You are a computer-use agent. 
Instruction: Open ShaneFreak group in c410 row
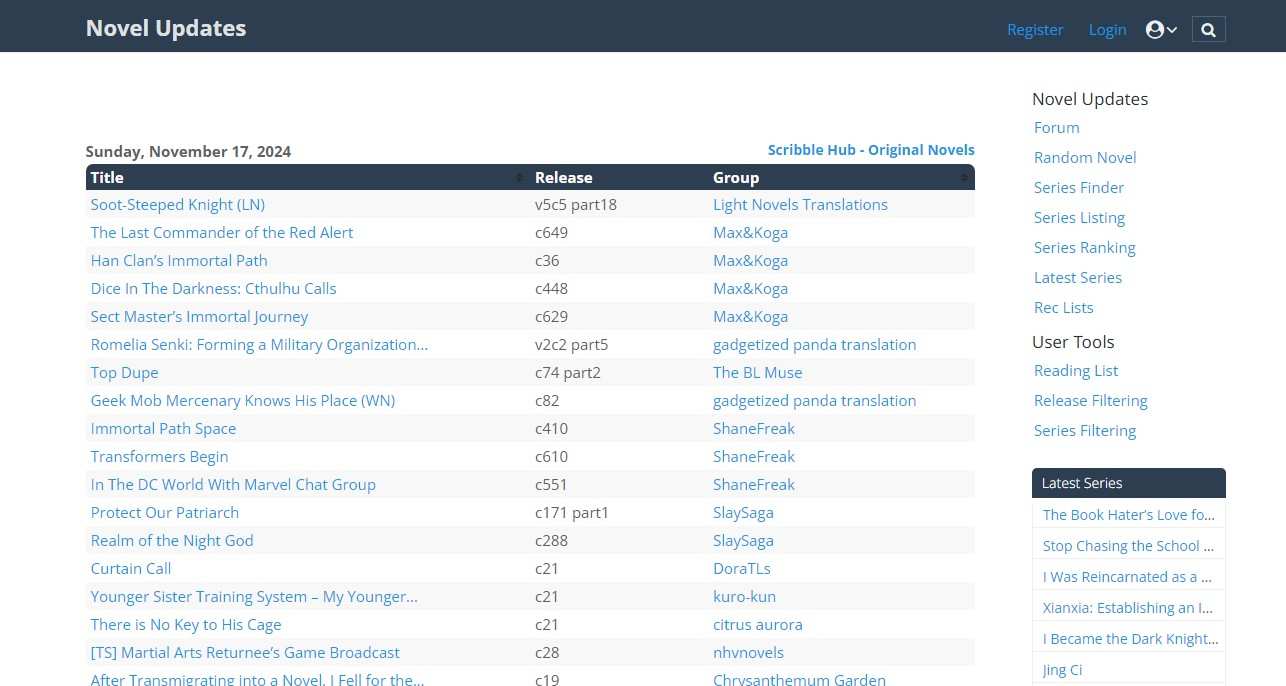754,429
